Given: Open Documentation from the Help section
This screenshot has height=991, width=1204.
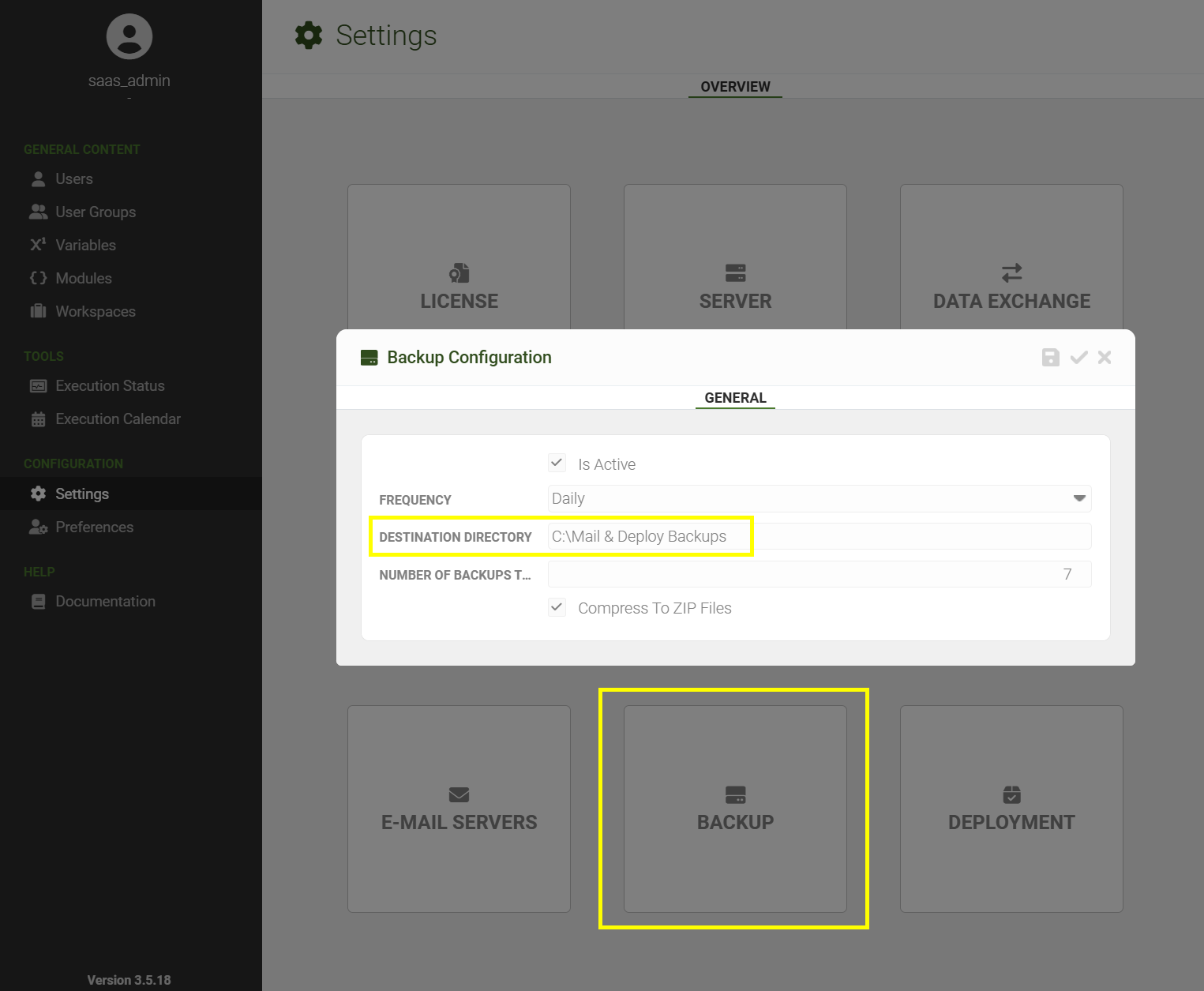Looking at the screenshot, I should coord(105,602).
